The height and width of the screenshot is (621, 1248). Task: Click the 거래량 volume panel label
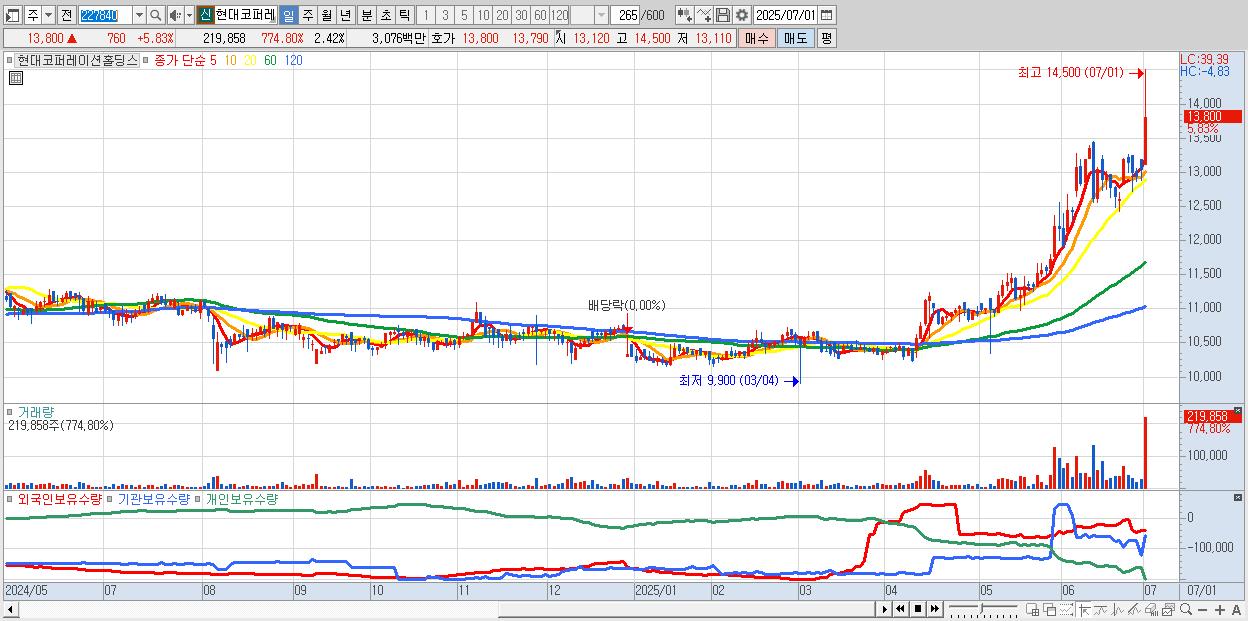point(36,411)
